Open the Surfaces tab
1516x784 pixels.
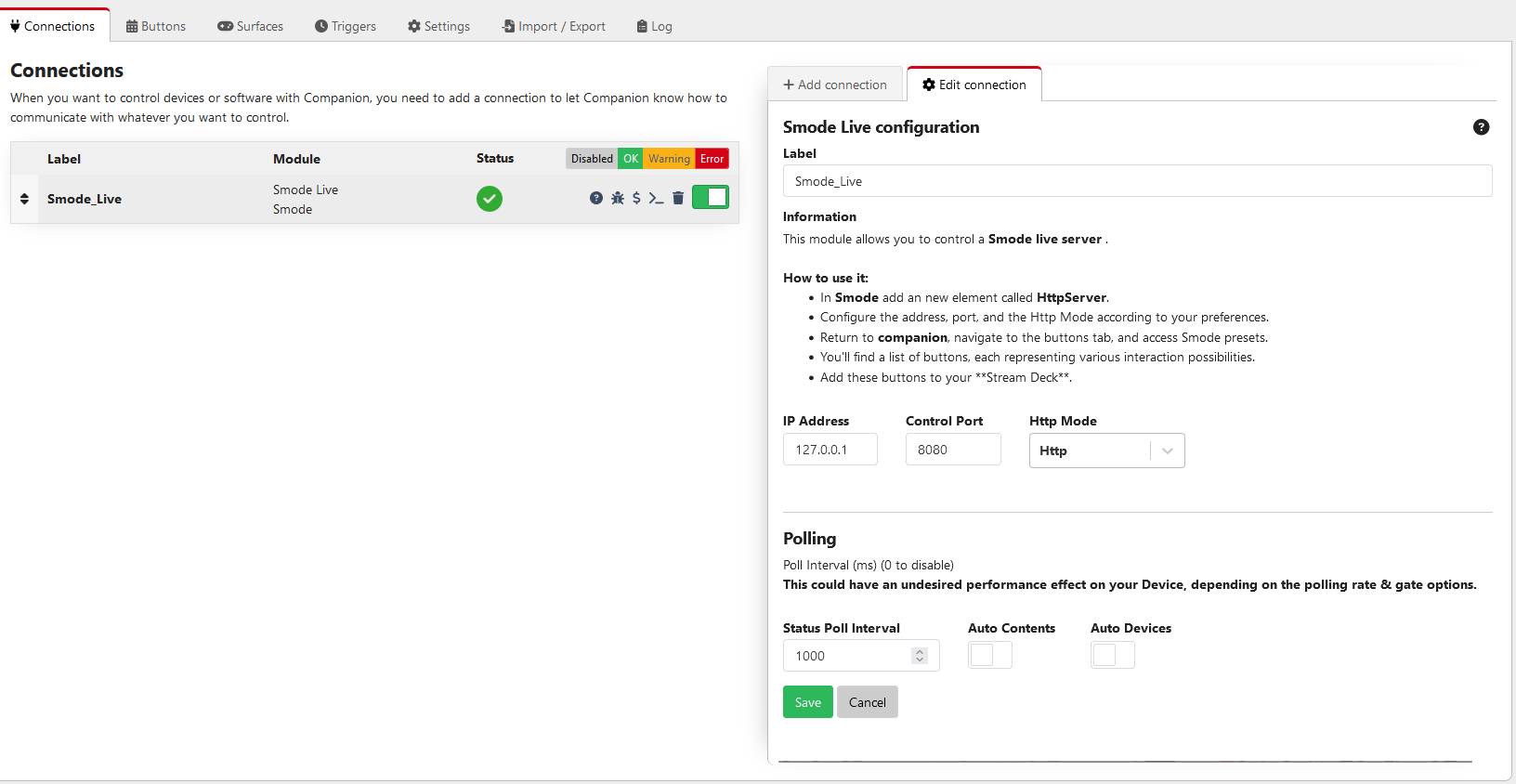pos(251,26)
